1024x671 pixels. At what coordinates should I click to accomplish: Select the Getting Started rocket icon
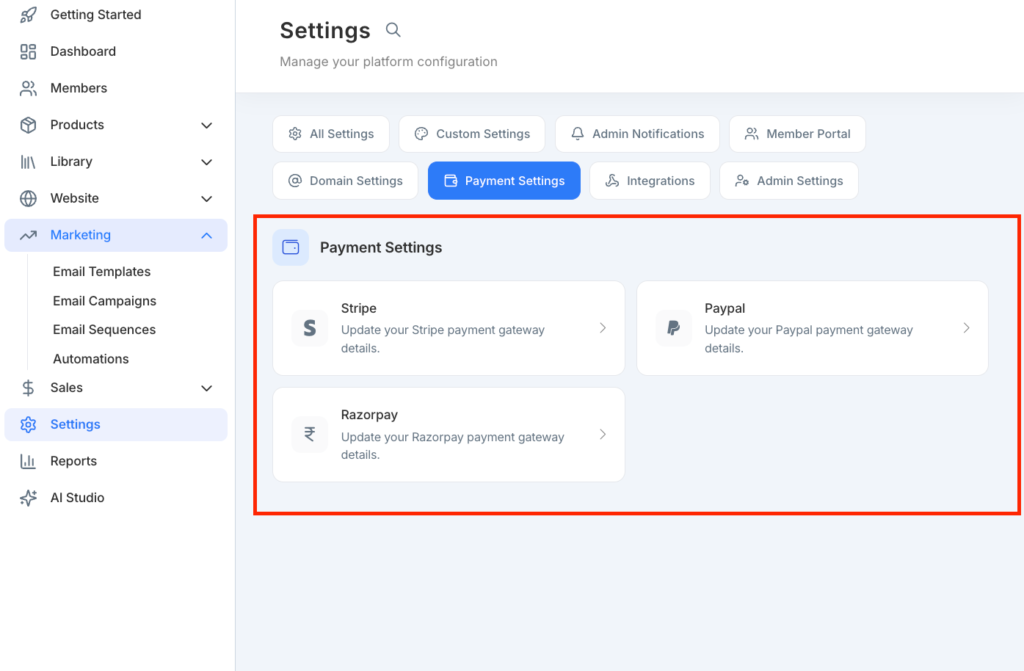click(27, 14)
